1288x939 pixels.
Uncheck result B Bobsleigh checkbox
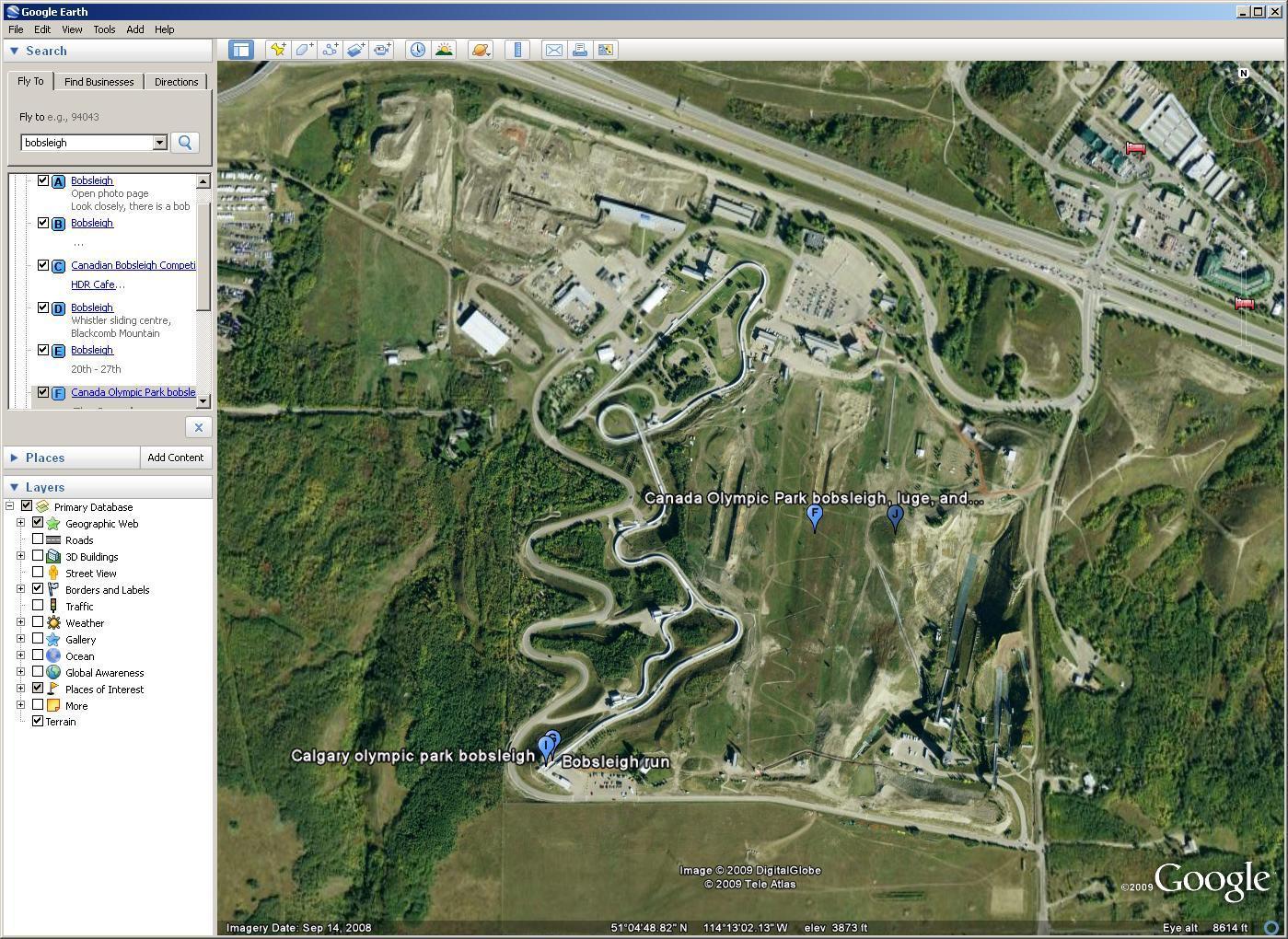[x=42, y=223]
